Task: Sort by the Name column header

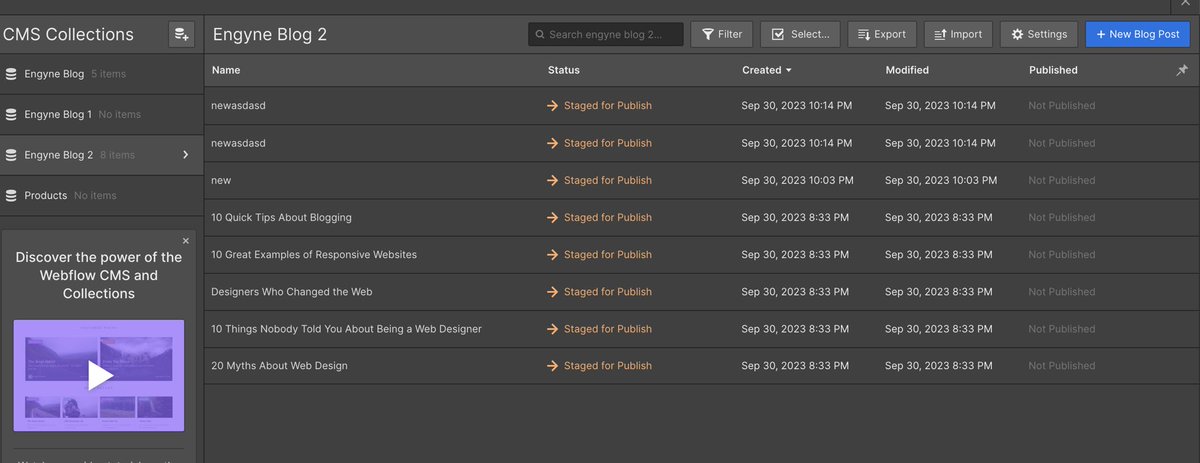Action: point(226,70)
